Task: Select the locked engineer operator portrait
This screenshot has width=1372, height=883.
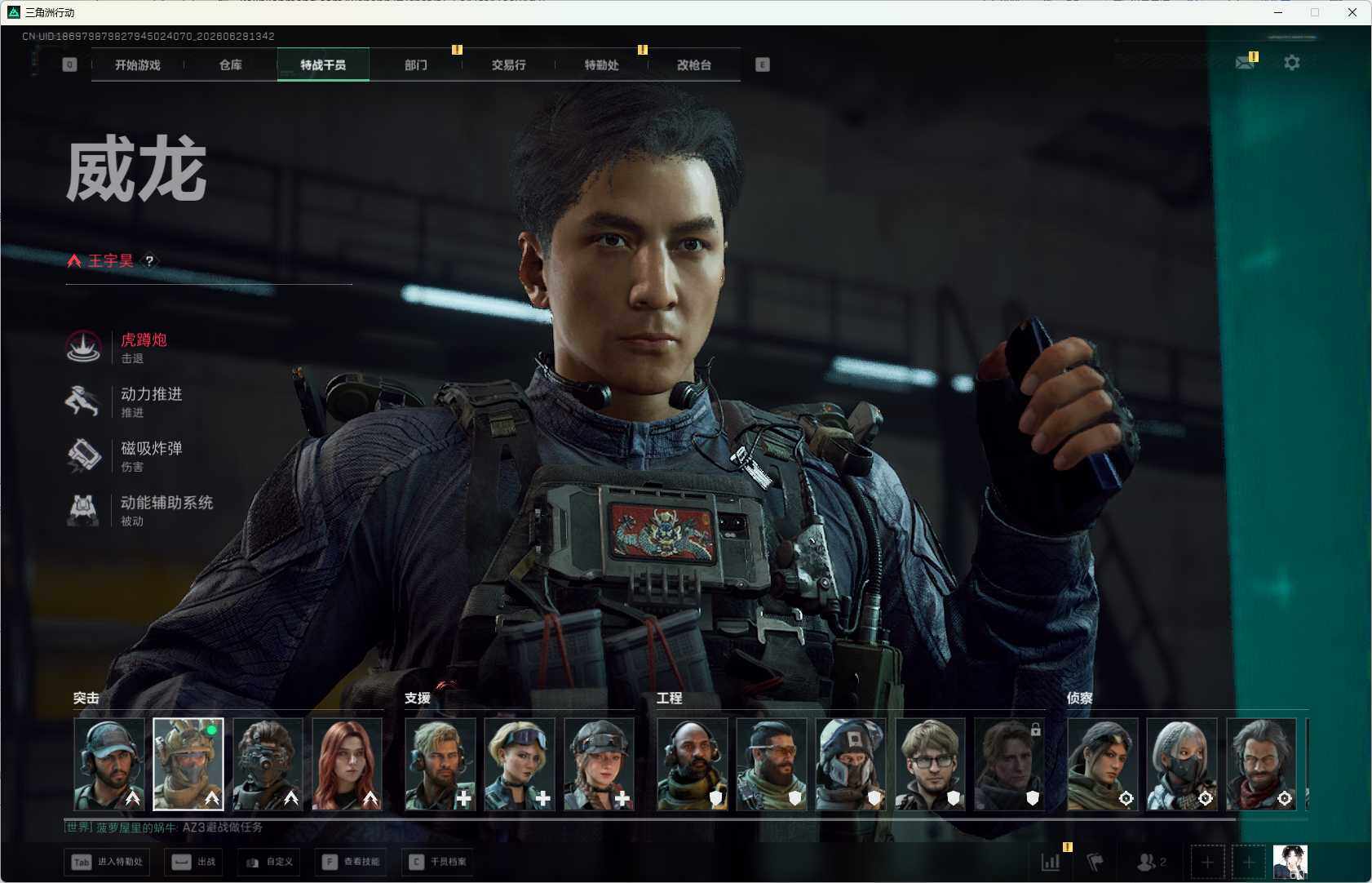Action: pos(1009,764)
